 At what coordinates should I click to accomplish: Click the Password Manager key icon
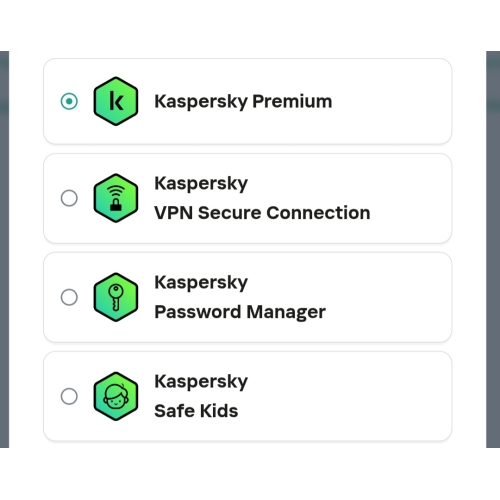116,297
